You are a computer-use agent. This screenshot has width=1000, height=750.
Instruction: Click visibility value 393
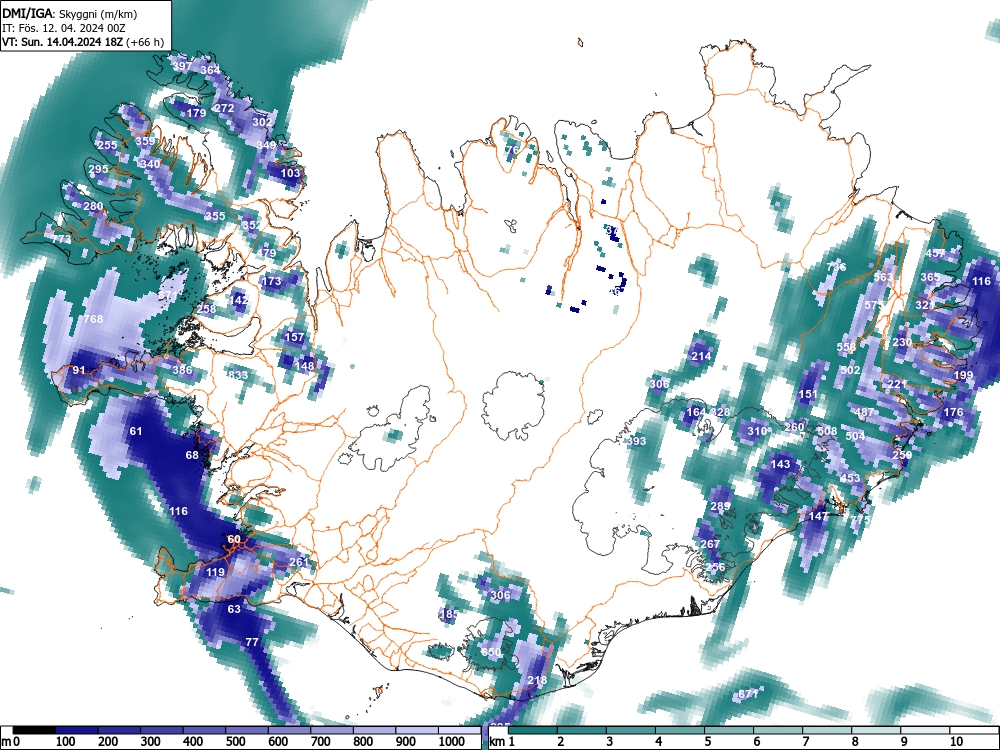coord(636,441)
